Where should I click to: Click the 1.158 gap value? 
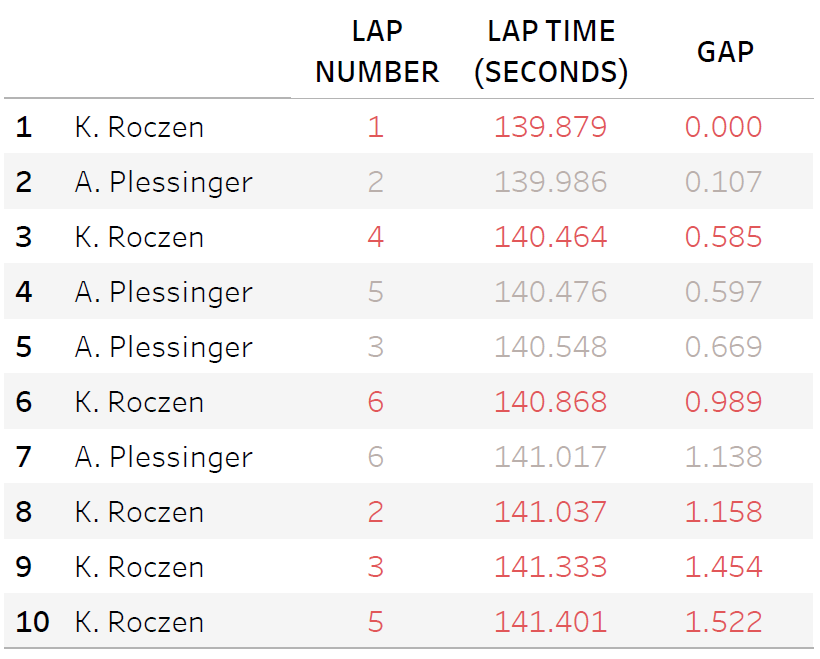coord(723,512)
